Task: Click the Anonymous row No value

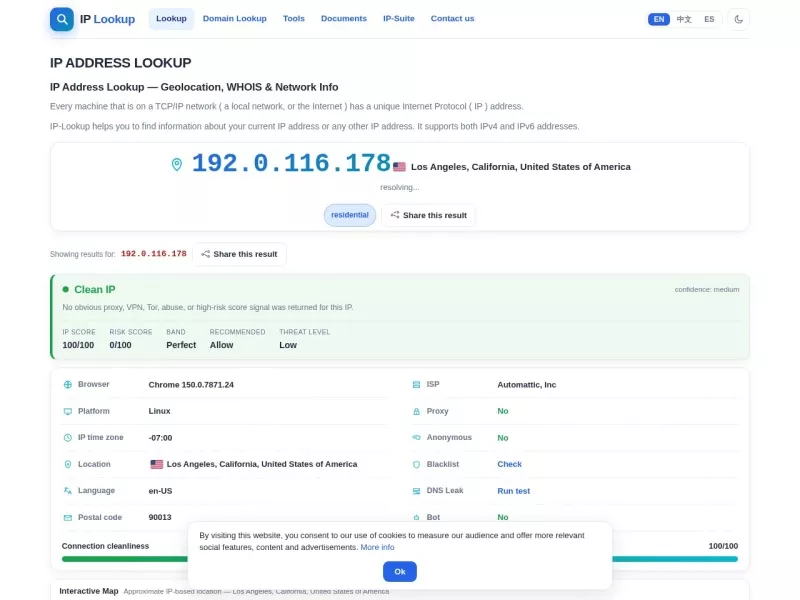Action: pyautogui.click(x=503, y=438)
